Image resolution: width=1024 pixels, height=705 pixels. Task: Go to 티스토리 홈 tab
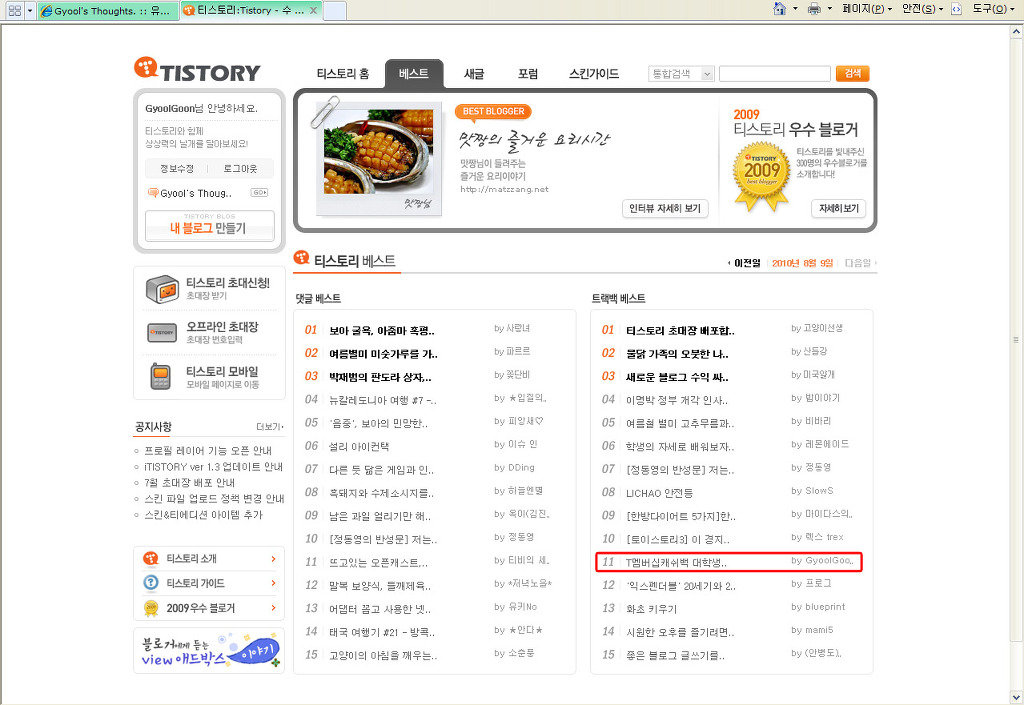pyautogui.click(x=343, y=74)
